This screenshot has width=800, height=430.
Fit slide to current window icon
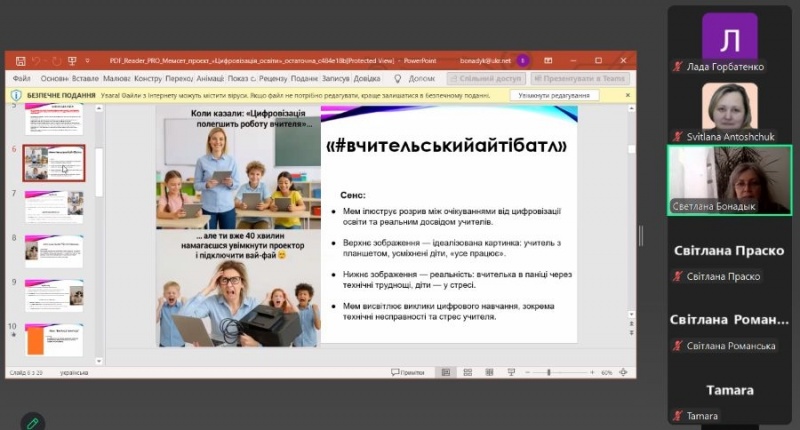(623, 372)
